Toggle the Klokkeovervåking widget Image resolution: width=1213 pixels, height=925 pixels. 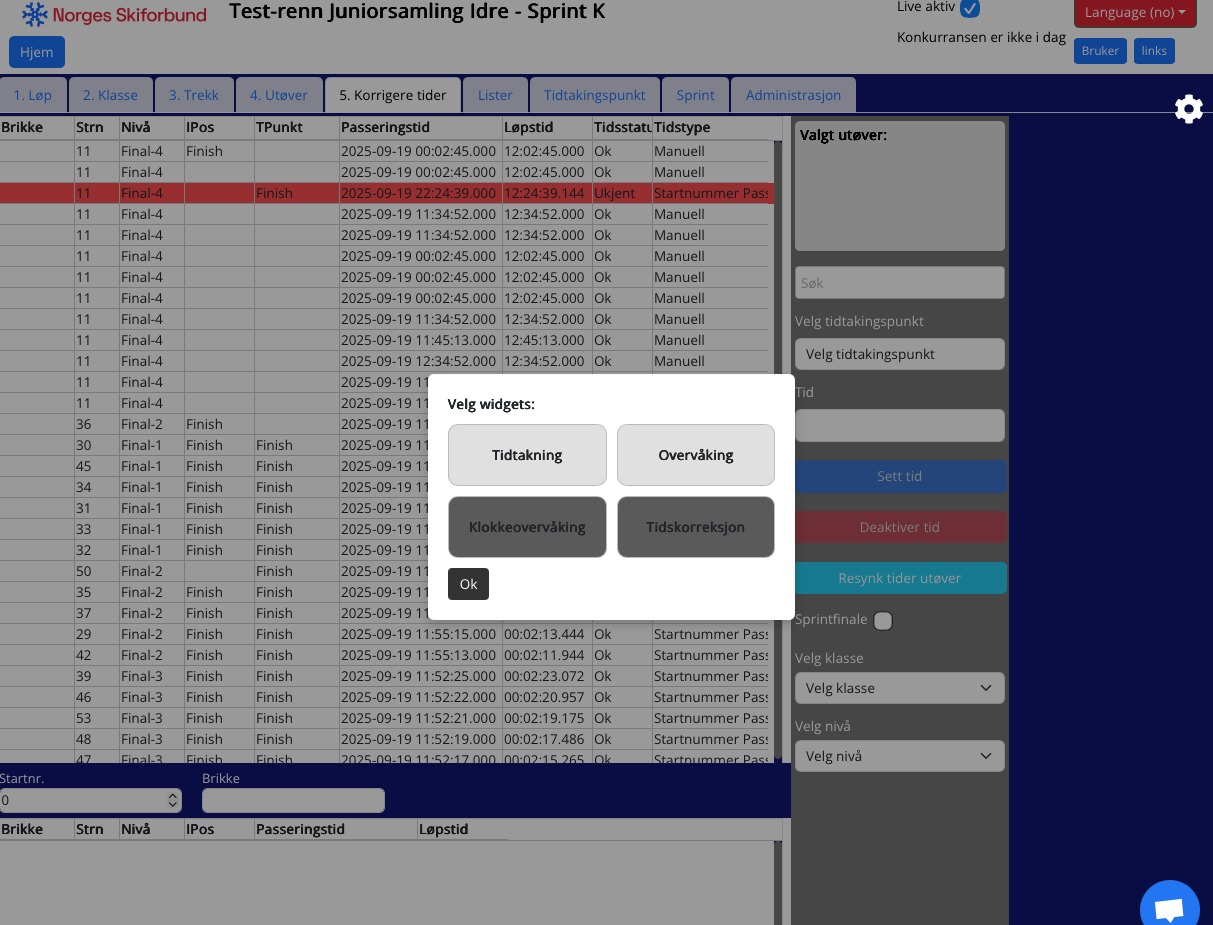(x=527, y=527)
